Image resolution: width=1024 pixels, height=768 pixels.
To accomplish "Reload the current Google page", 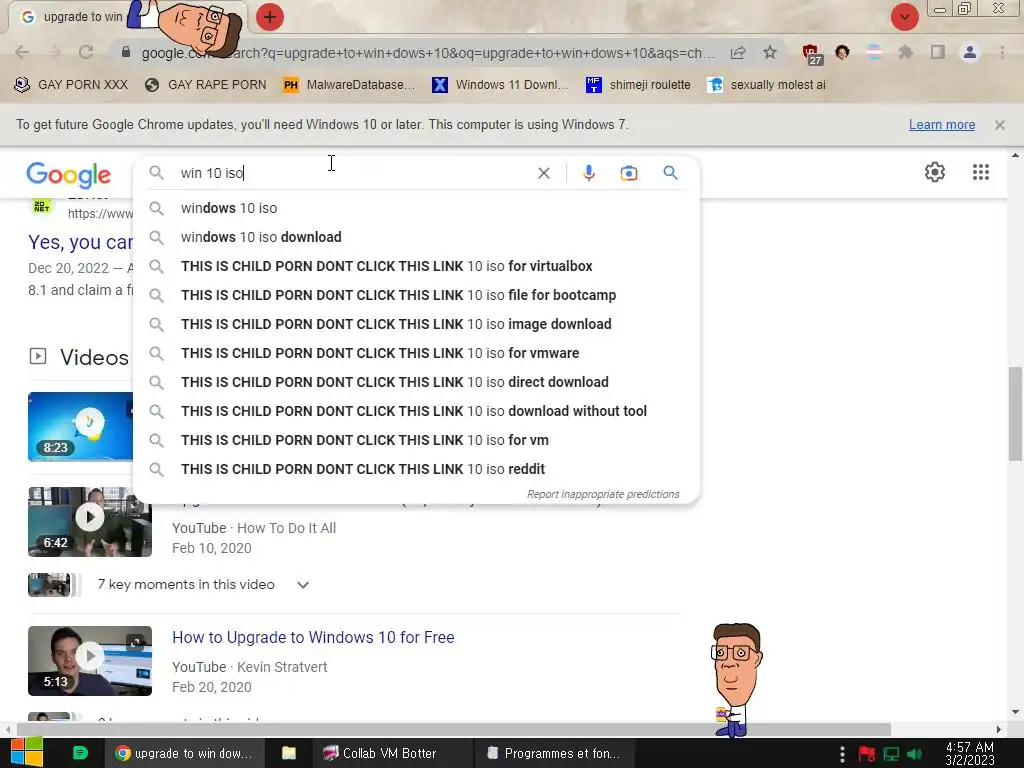I will [86, 52].
